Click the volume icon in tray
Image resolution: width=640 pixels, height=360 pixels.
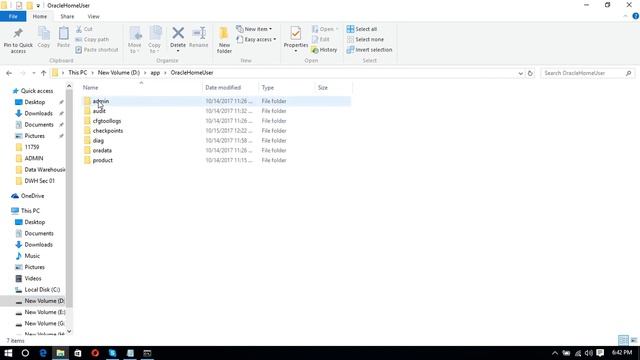click(x=589, y=353)
